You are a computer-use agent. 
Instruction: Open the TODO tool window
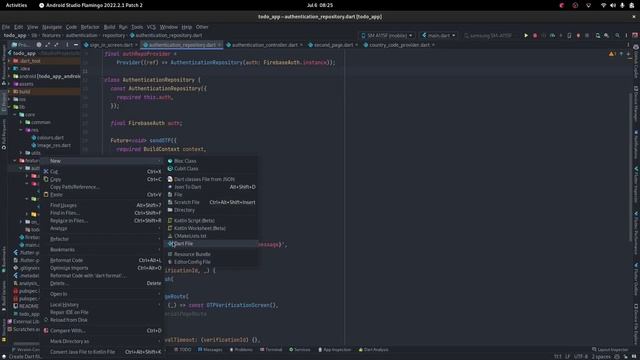click(x=182, y=350)
